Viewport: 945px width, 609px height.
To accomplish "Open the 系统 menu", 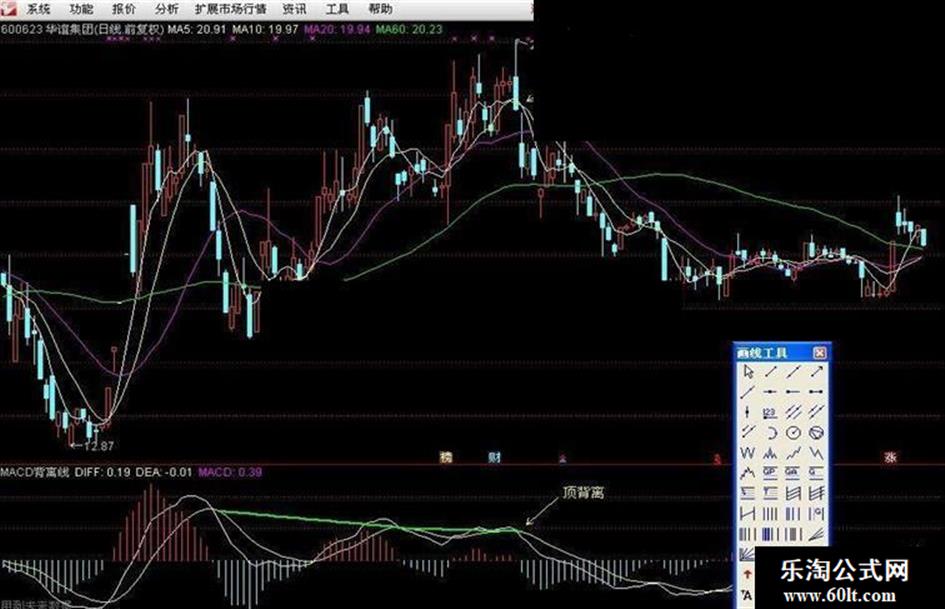I will [x=38, y=9].
